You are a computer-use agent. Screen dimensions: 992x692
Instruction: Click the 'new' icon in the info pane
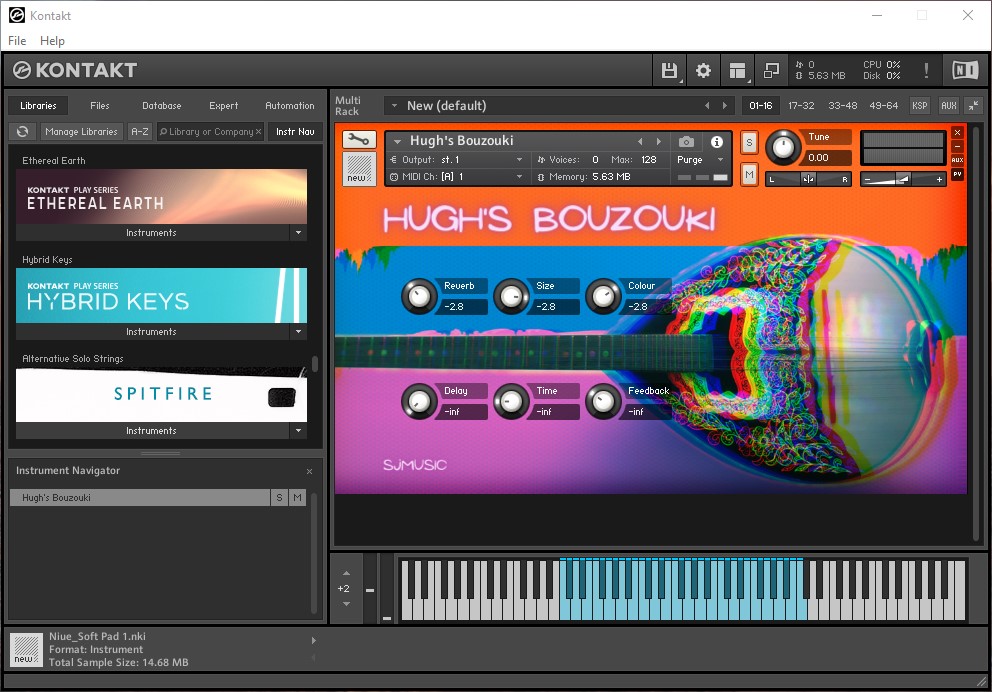27,650
